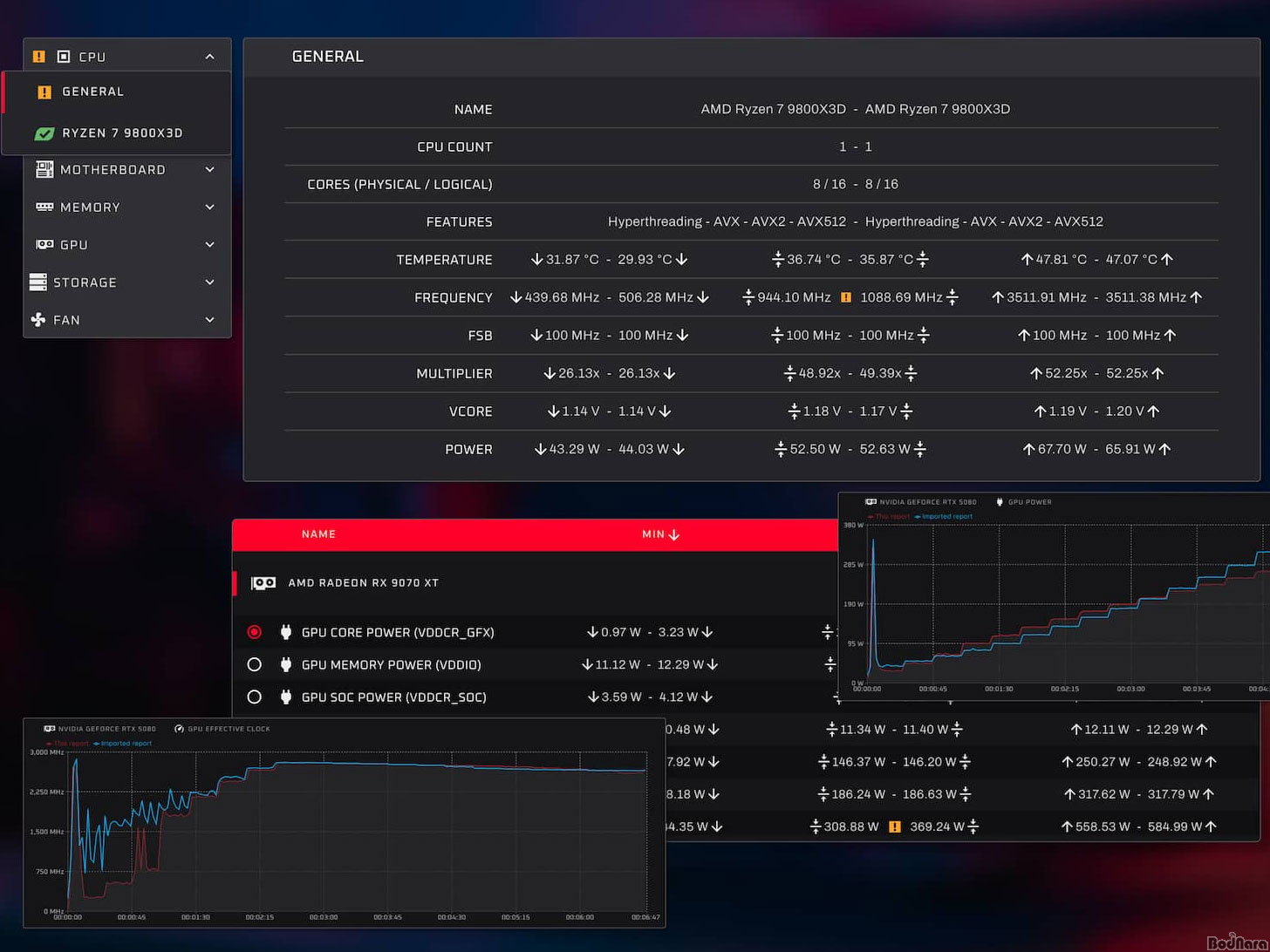This screenshot has height=952, width=1270.
Task: Sort table by MIN column header
Action: click(659, 534)
